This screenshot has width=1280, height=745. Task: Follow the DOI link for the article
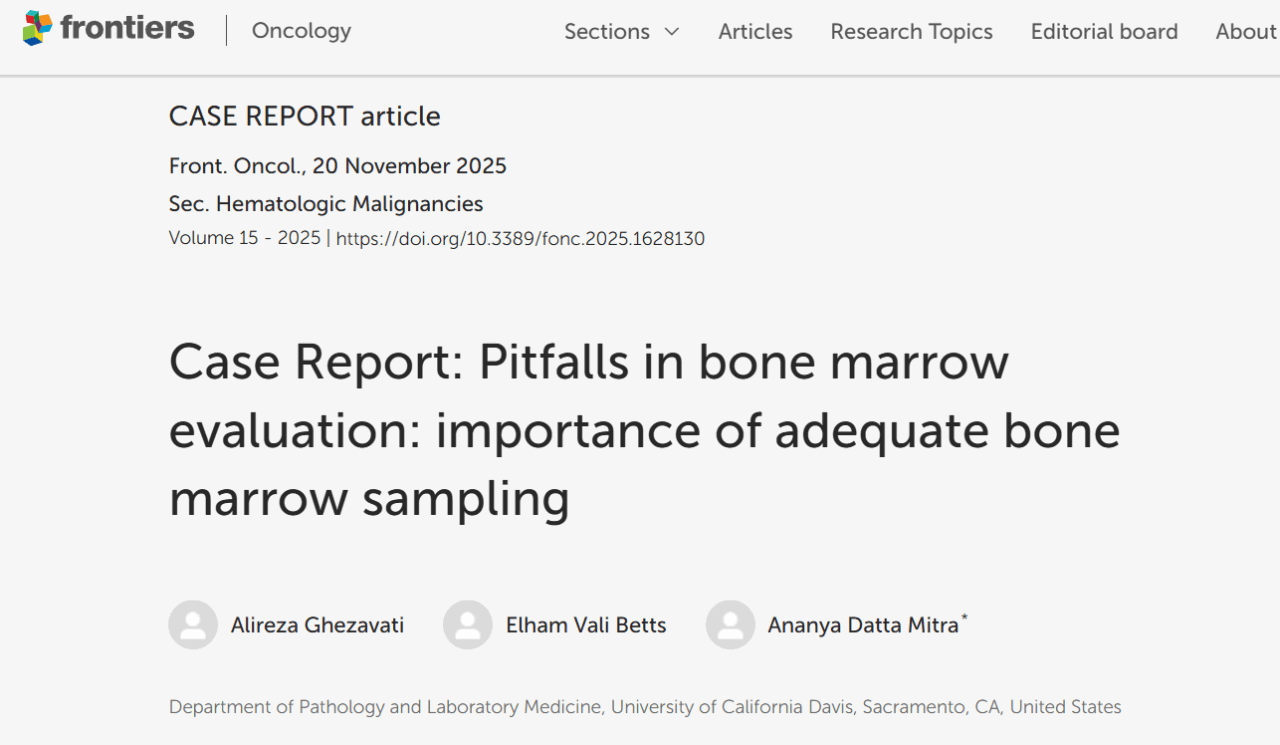(521, 238)
